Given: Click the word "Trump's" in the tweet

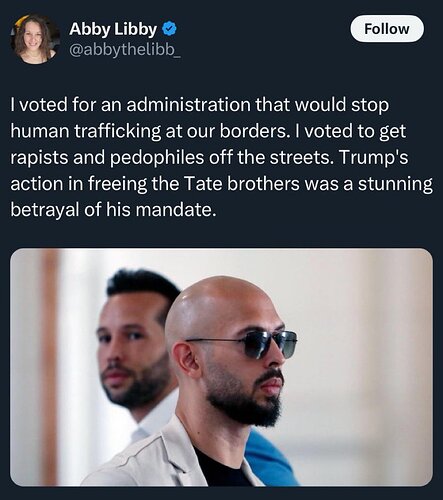Looking at the screenshot, I should pos(373,158).
